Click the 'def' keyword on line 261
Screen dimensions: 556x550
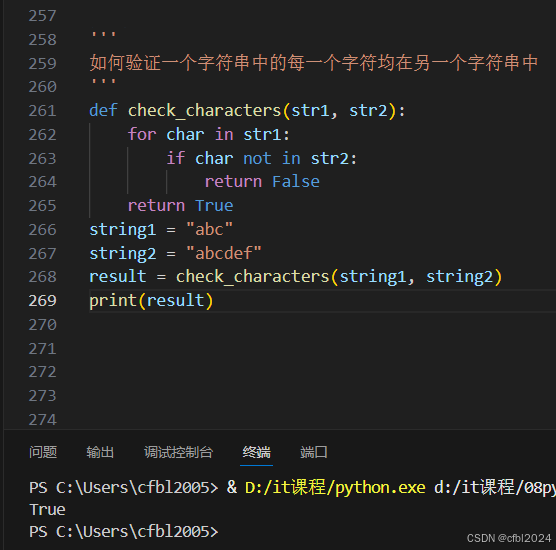pos(103,110)
